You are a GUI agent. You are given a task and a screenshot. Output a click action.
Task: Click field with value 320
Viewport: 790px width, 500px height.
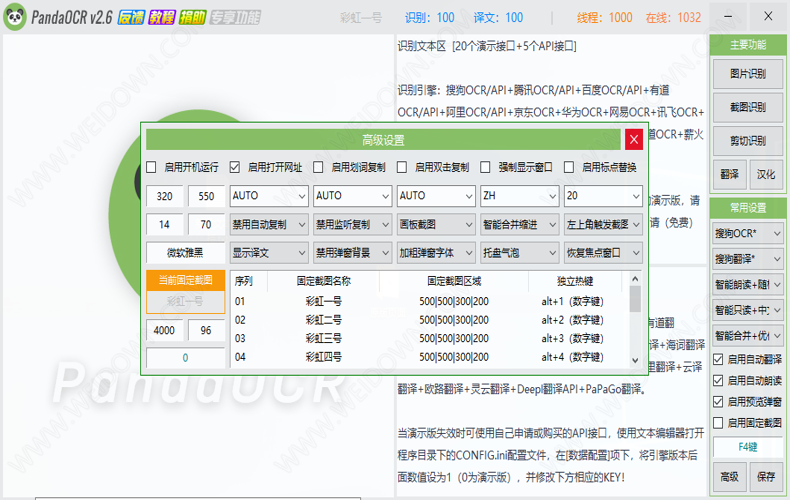(x=164, y=196)
